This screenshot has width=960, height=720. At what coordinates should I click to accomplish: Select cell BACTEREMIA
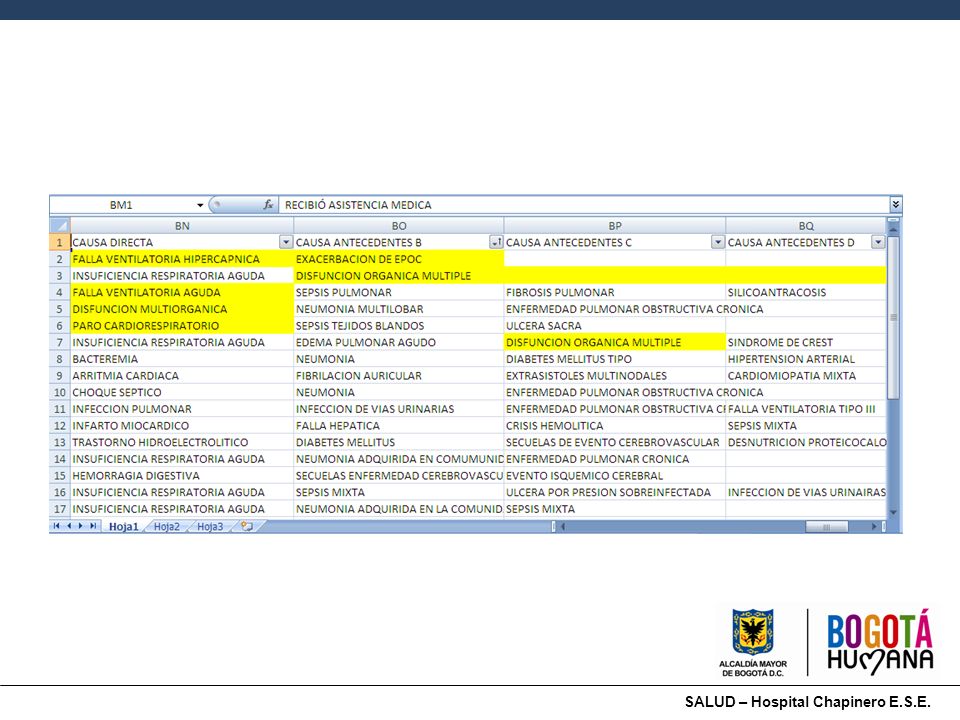coord(182,359)
